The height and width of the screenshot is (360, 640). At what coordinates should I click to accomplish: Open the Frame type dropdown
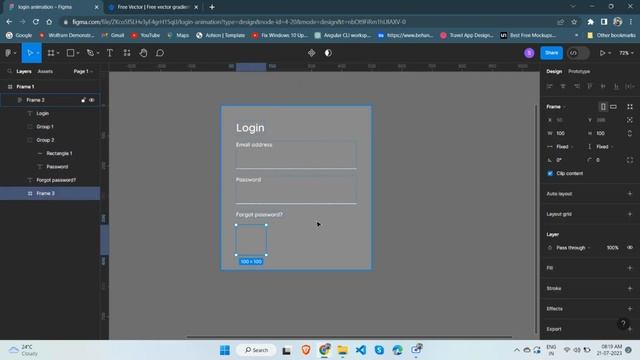[x=556, y=107]
